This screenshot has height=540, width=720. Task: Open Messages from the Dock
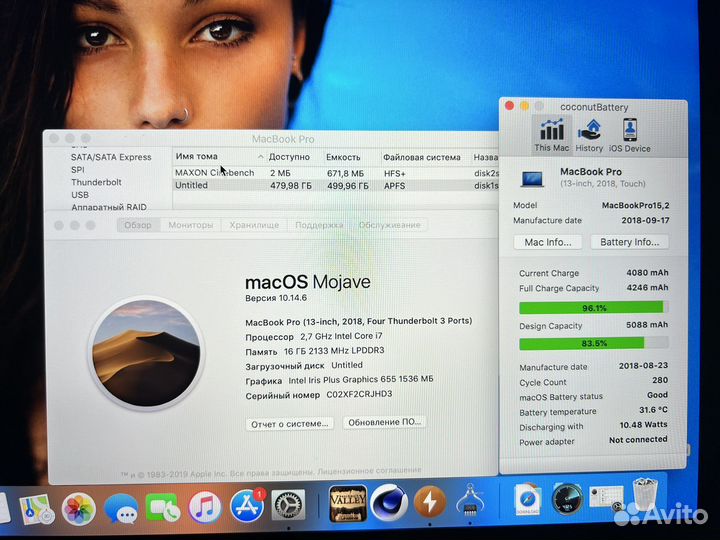121,508
